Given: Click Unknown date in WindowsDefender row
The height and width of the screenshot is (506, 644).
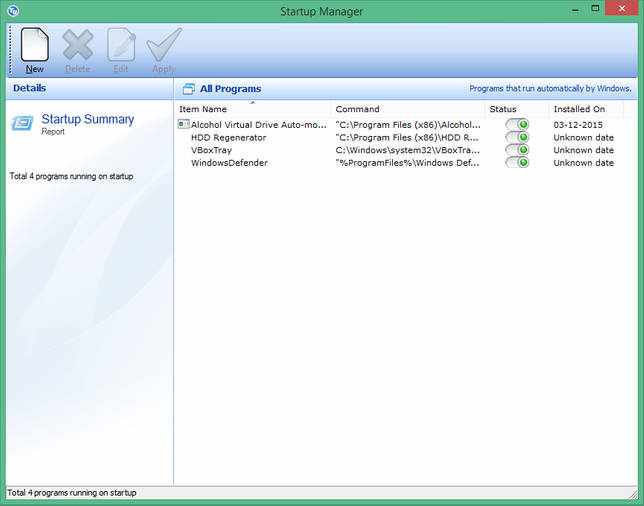Looking at the screenshot, I should click(584, 163).
